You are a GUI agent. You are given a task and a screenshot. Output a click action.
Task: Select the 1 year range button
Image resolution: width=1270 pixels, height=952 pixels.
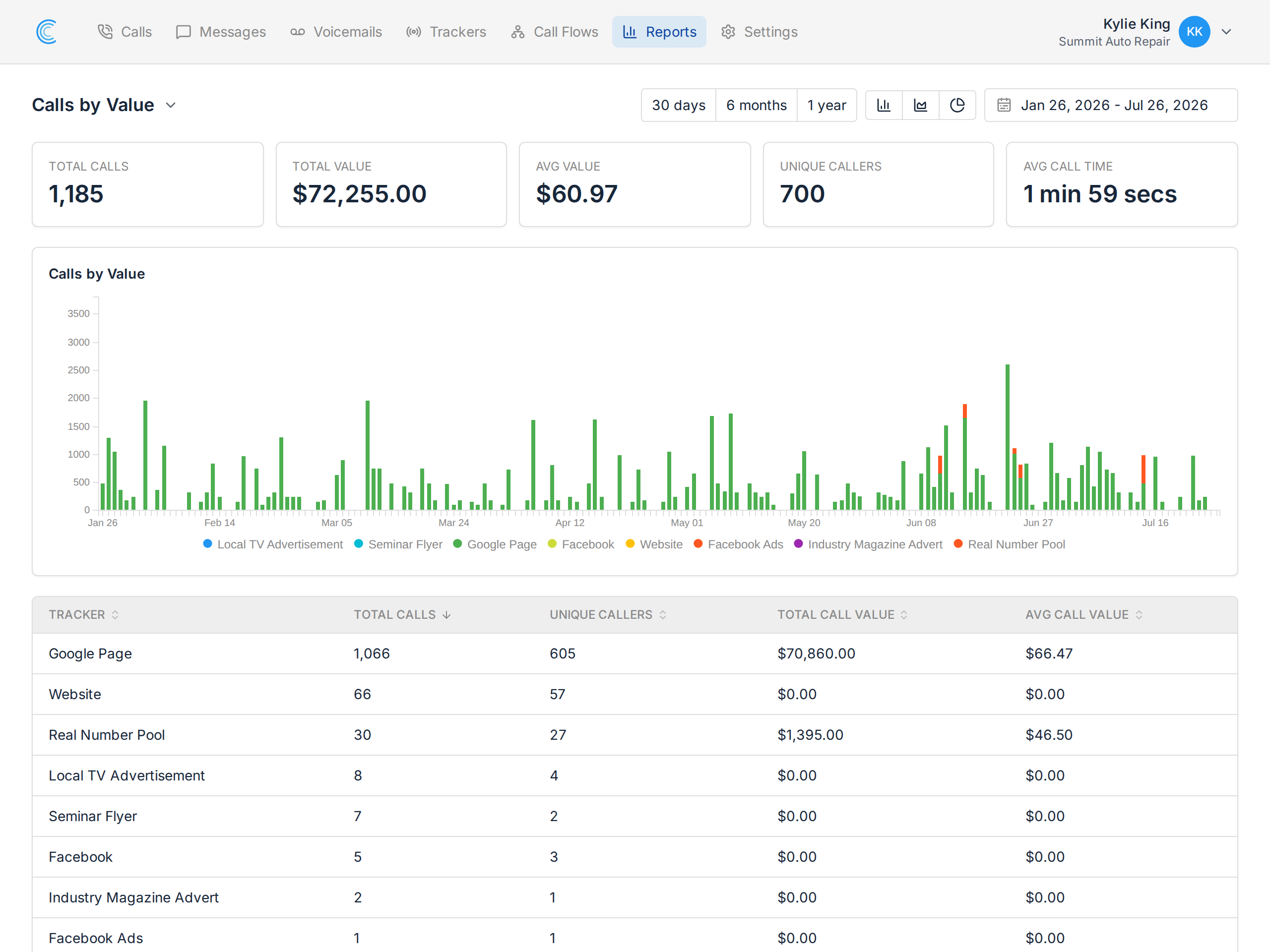pyautogui.click(x=827, y=105)
